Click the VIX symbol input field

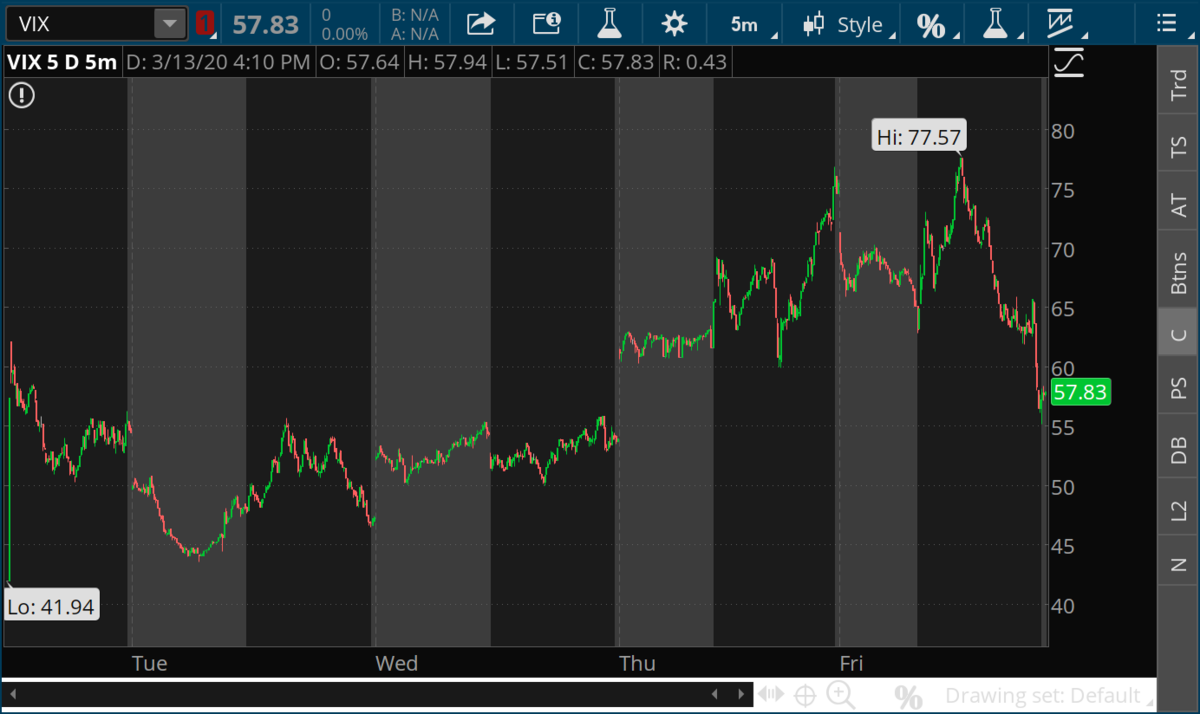tap(81, 23)
